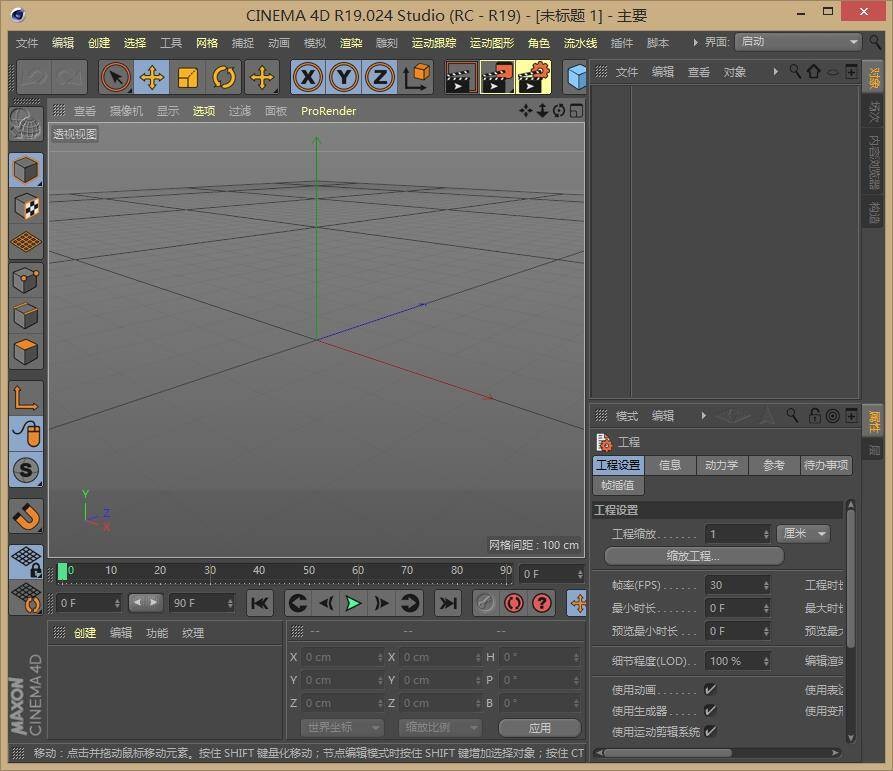Image resolution: width=893 pixels, height=771 pixels.
Task: Open the ProRender viewport menu
Action: coord(329,111)
